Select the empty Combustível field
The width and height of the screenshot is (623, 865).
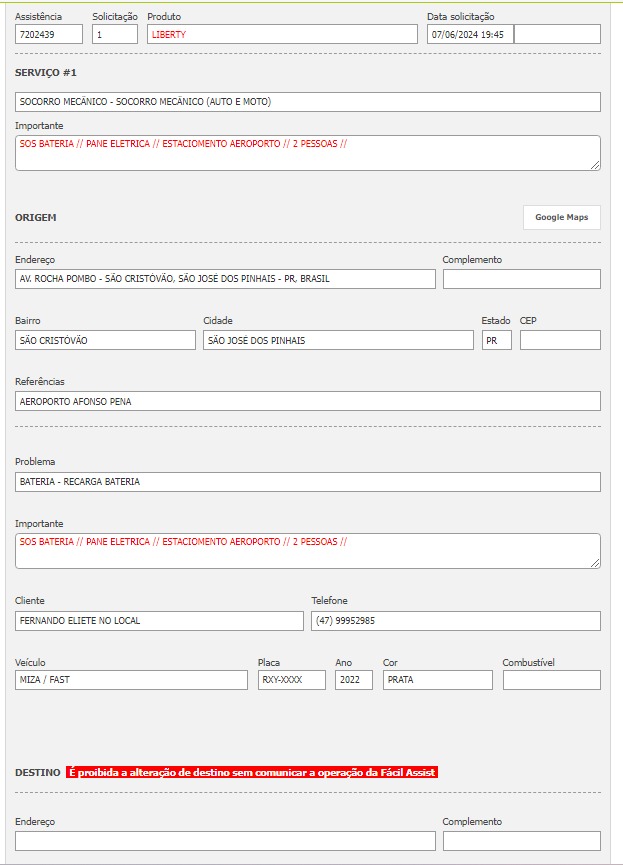[x=551, y=680]
